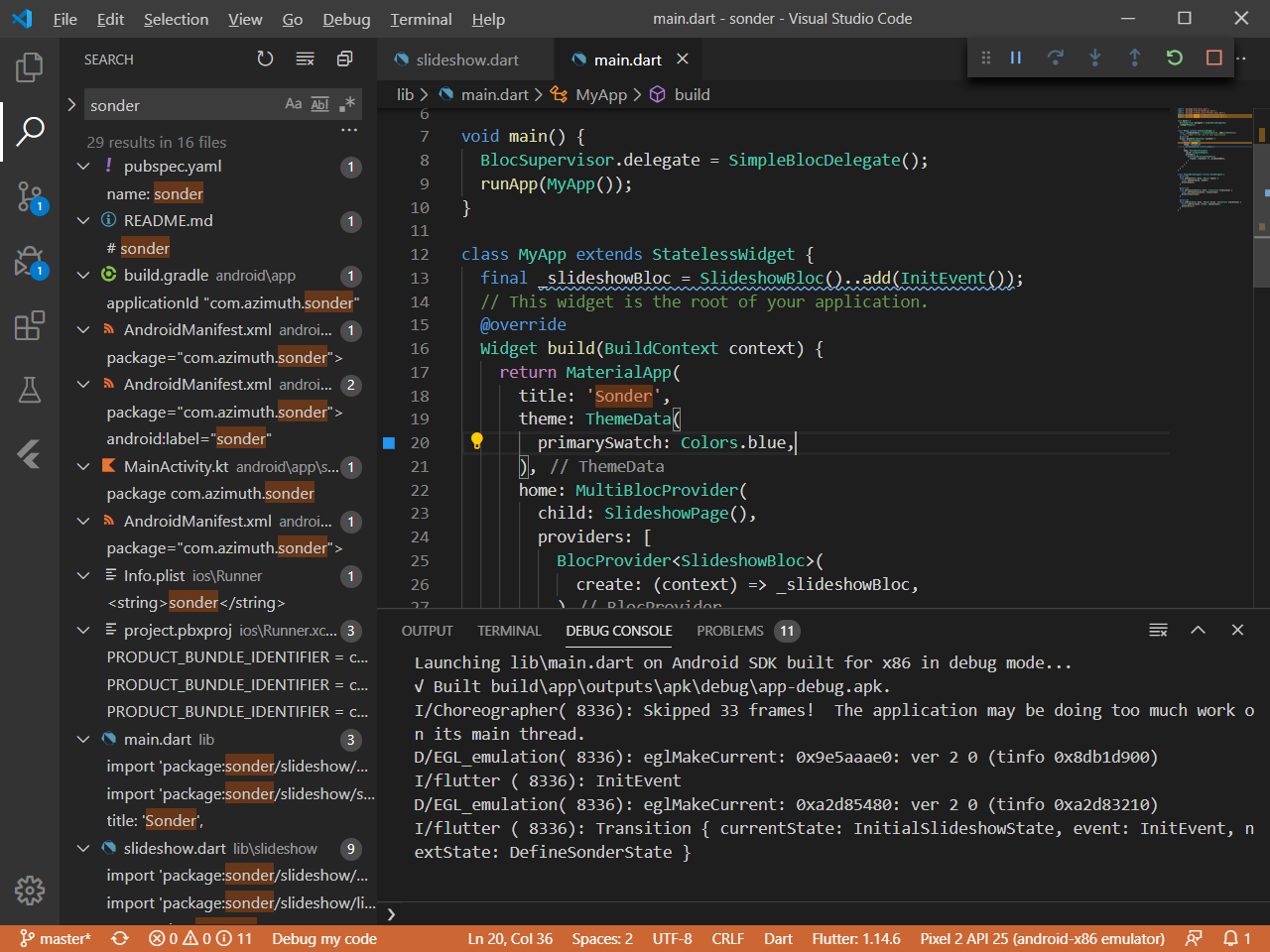The height and width of the screenshot is (952, 1270).
Task: Click the Step Over debug icon
Action: tap(1056, 58)
